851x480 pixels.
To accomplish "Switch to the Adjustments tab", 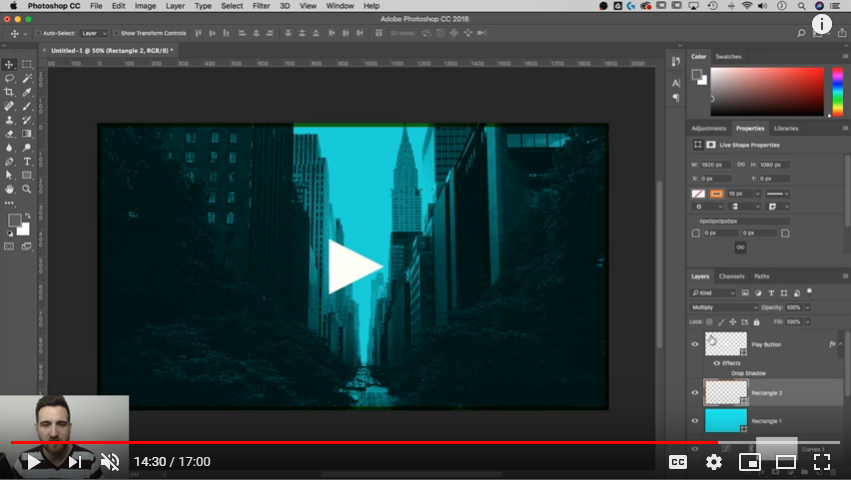I will coord(708,129).
